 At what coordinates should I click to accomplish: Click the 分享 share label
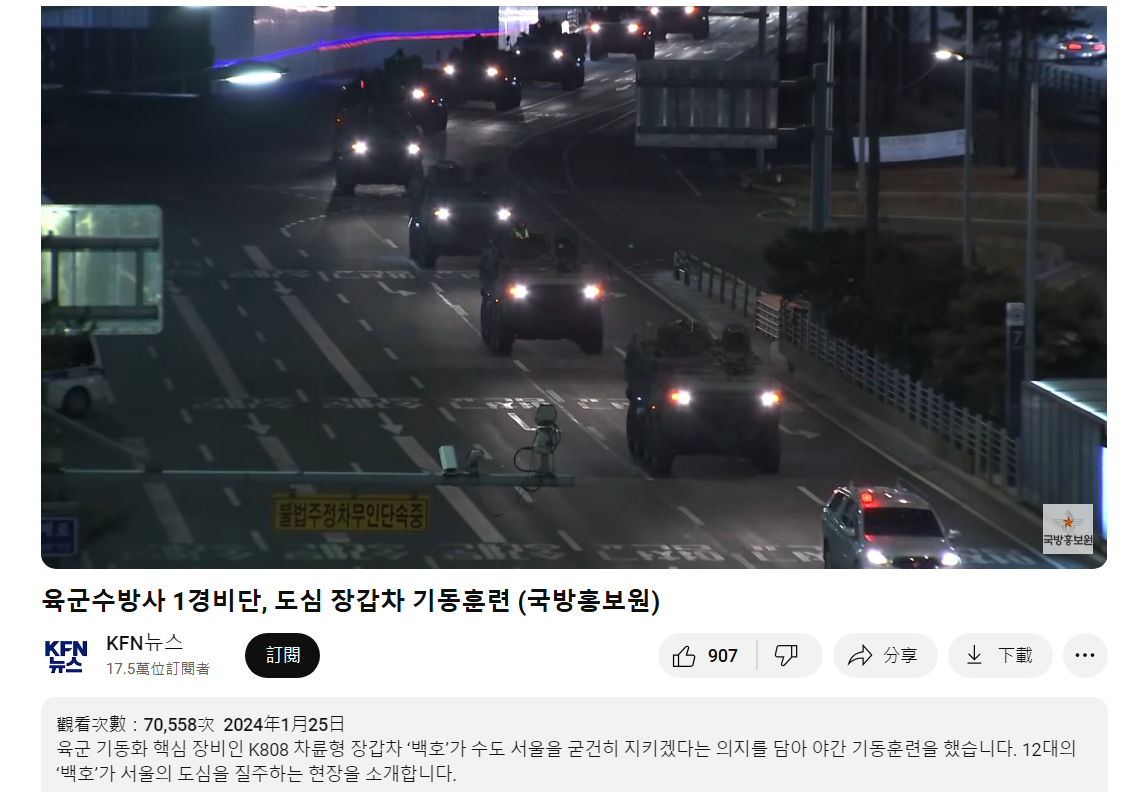point(900,655)
